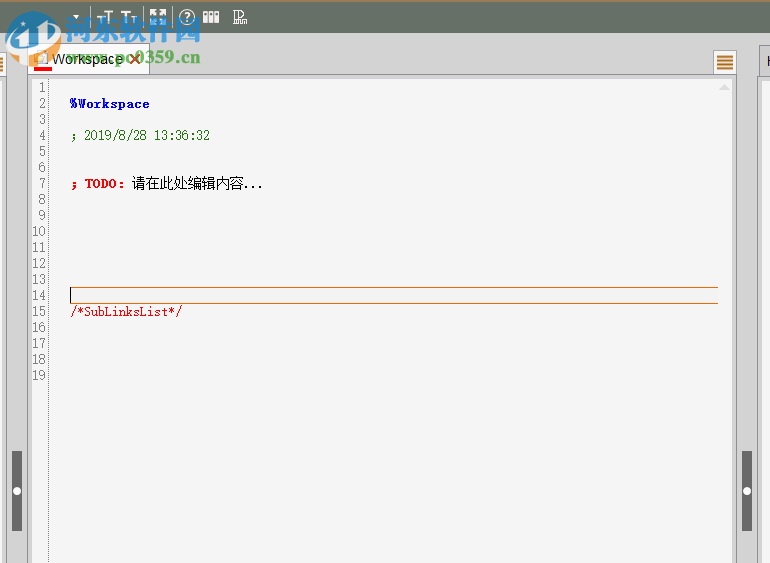Click the right vertical slider handle
Screen dimensions: 770x563
tap(747, 491)
